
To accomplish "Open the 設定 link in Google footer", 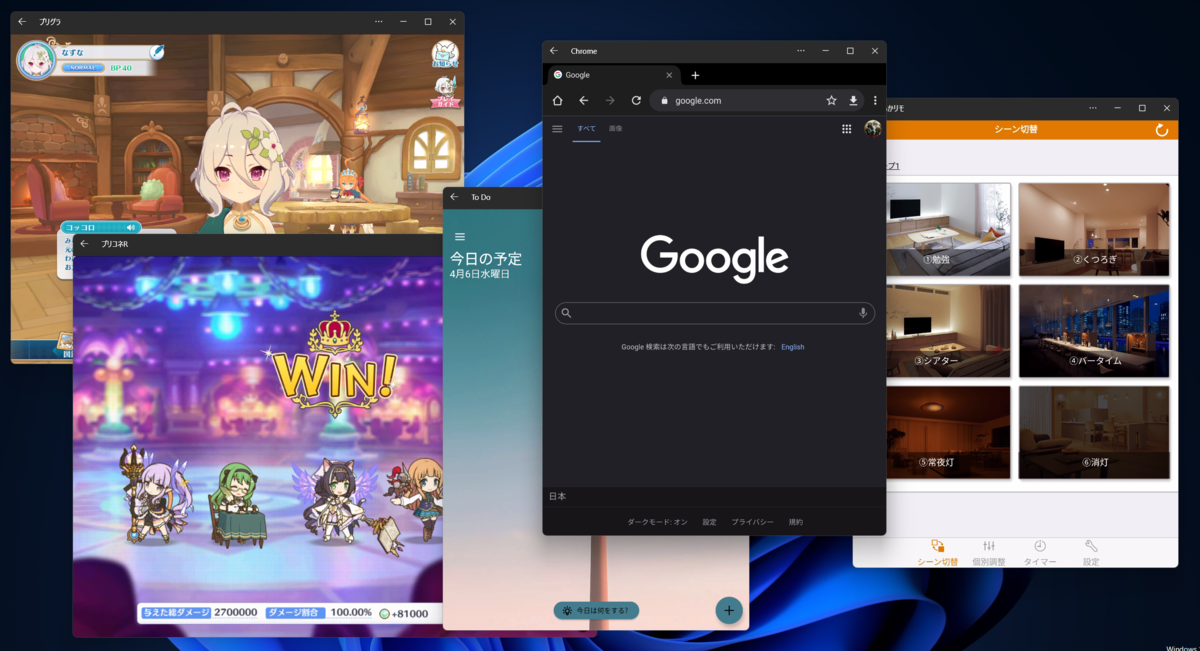I will click(x=709, y=522).
